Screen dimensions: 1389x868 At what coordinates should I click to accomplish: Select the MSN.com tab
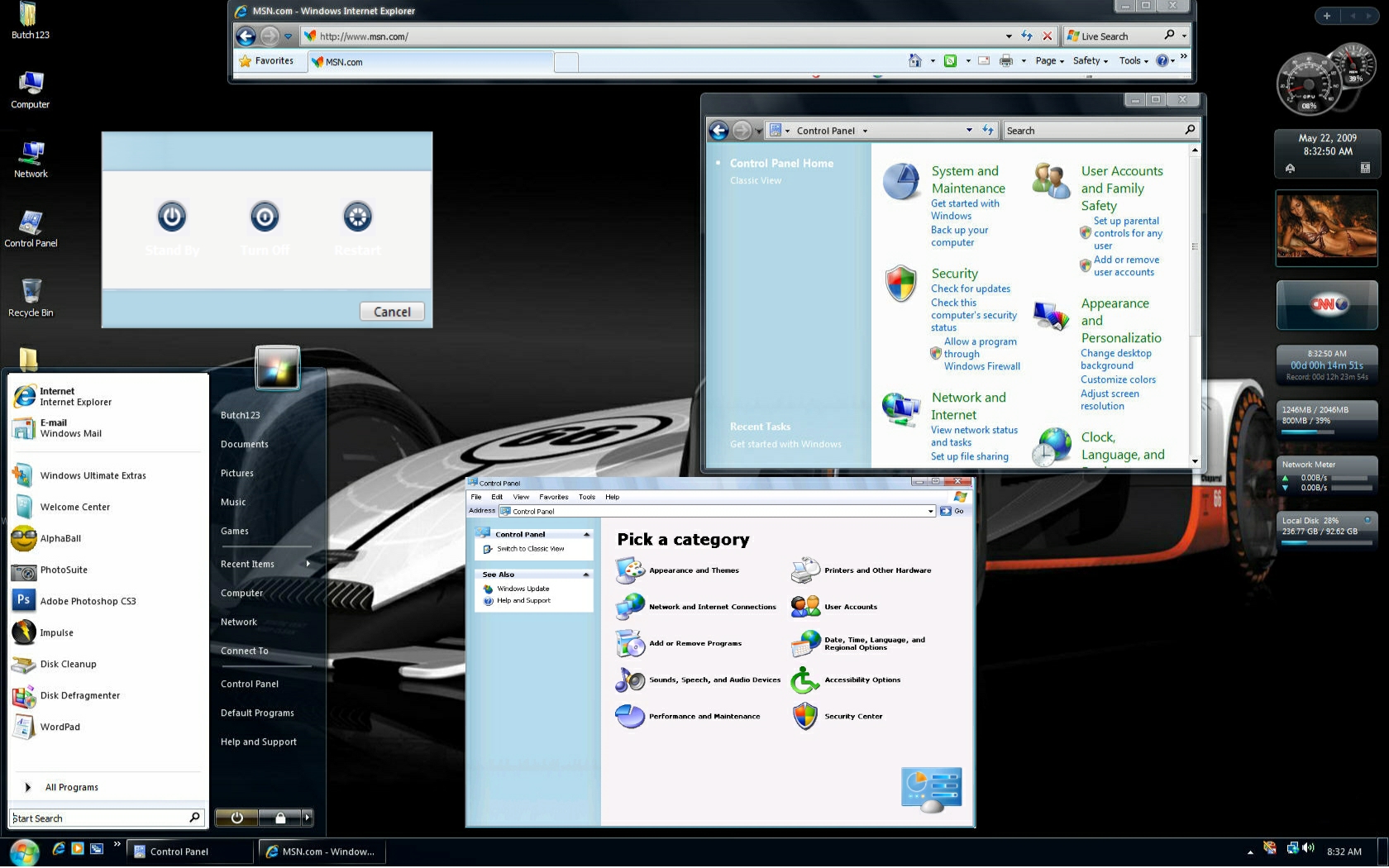pyautogui.click(x=431, y=62)
